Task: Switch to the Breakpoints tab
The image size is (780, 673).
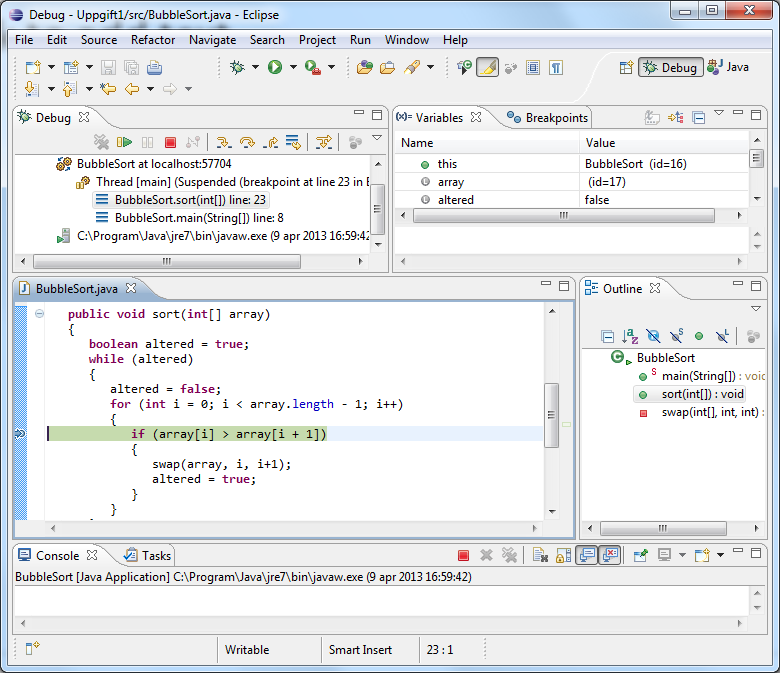Action: (547, 118)
